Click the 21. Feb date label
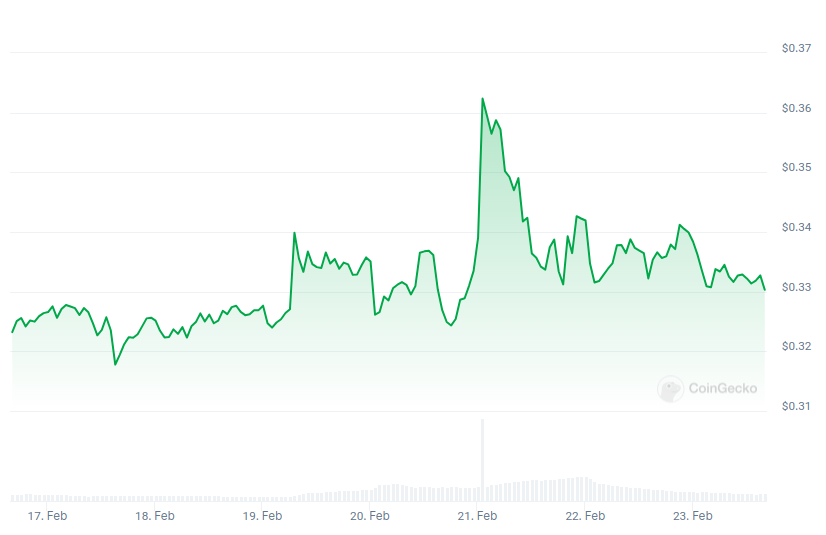Screen dimensions: 826x535 tap(477, 516)
